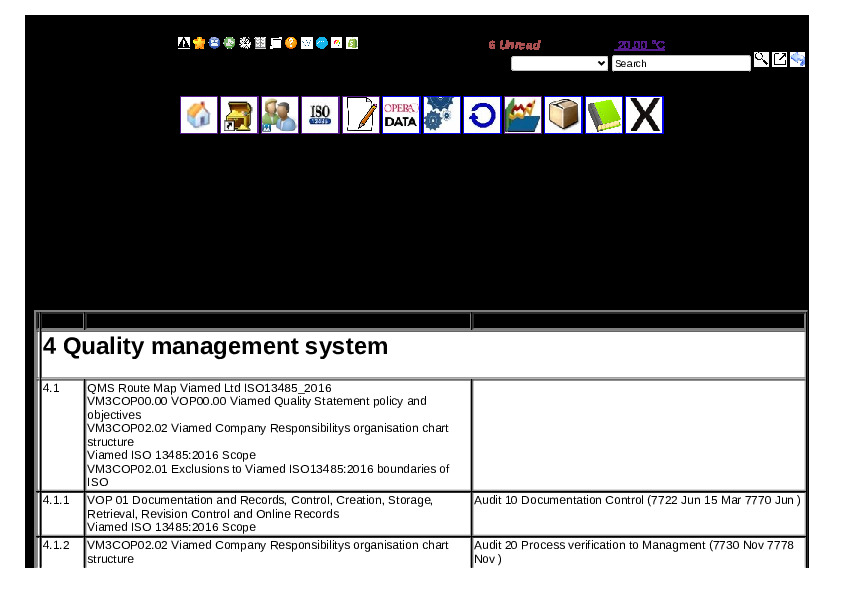The height and width of the screenshot is (595, 842).
Task: Click the large black X icon
Action: tap(644, 115)
